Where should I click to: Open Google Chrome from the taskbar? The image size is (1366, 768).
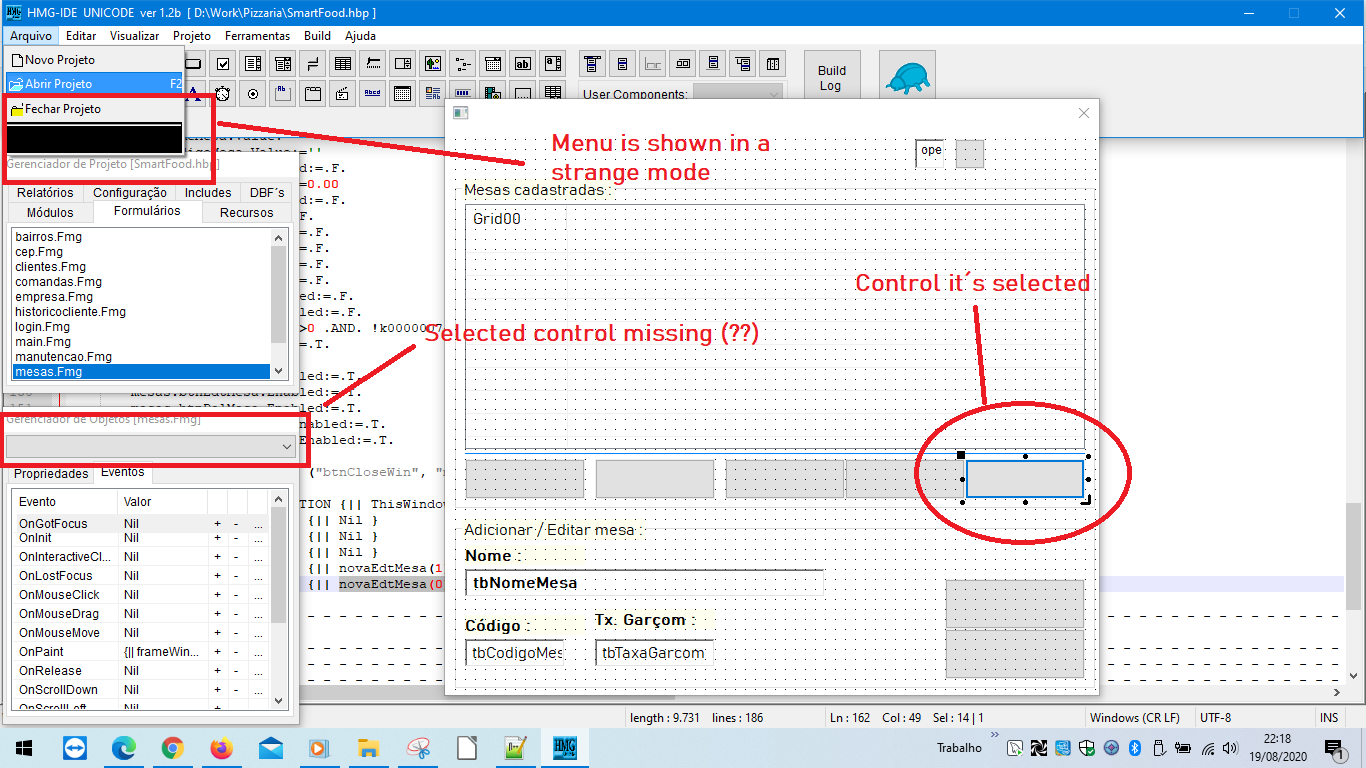(x=172, y=747)
